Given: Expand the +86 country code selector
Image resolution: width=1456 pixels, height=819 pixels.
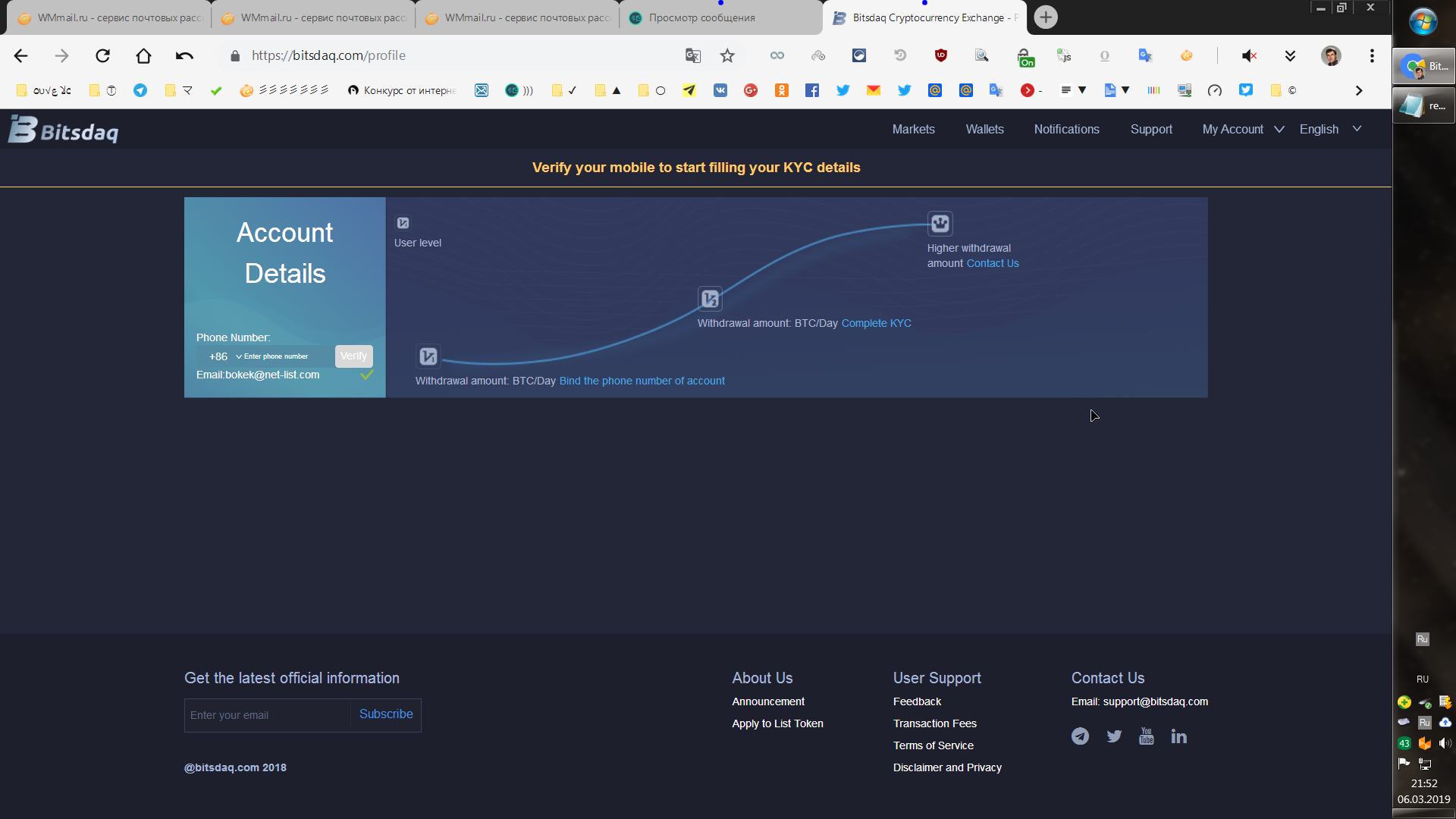Looking at the screenshot, I should (225, 356).
